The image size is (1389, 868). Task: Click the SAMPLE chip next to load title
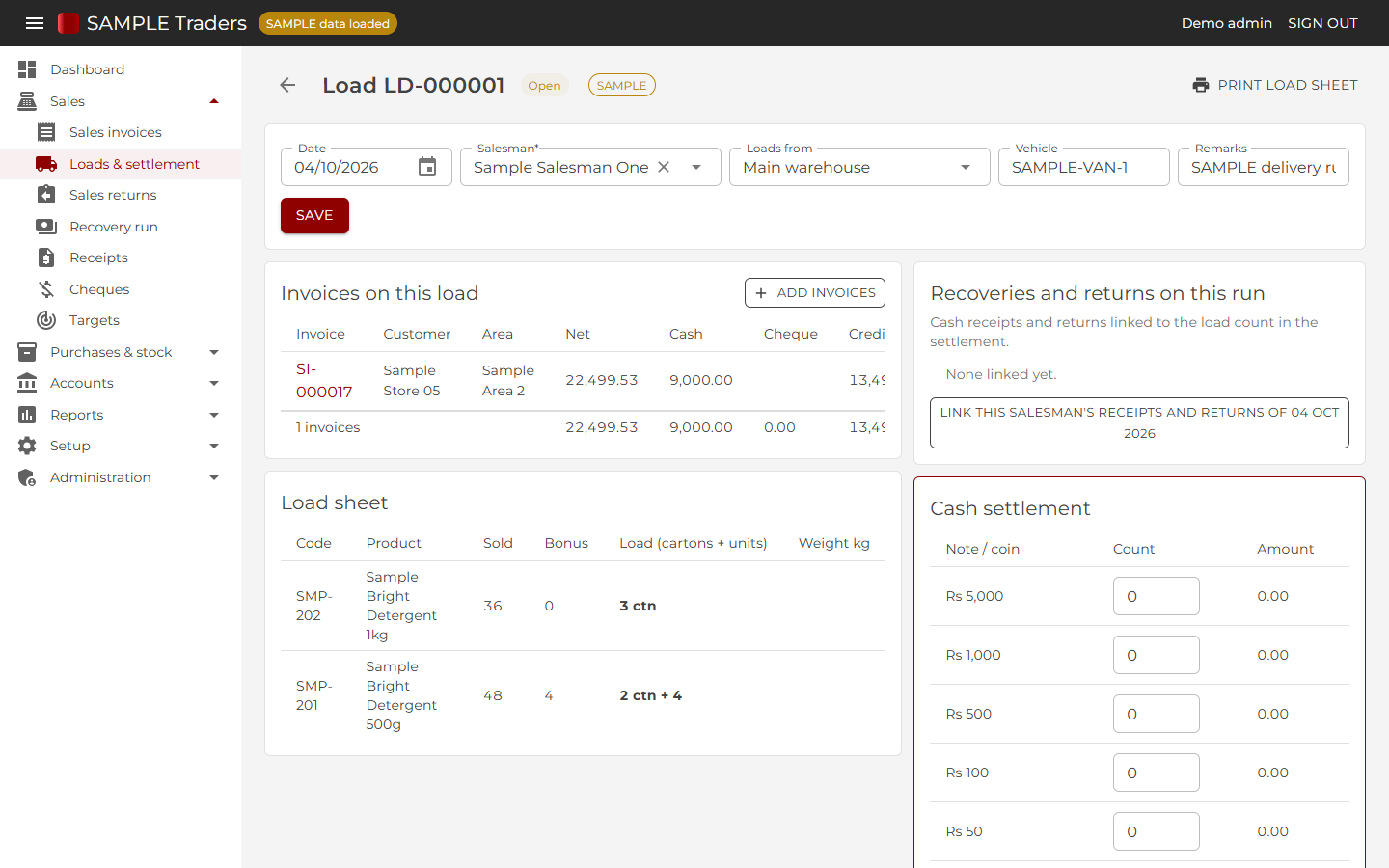pos(621,85)
